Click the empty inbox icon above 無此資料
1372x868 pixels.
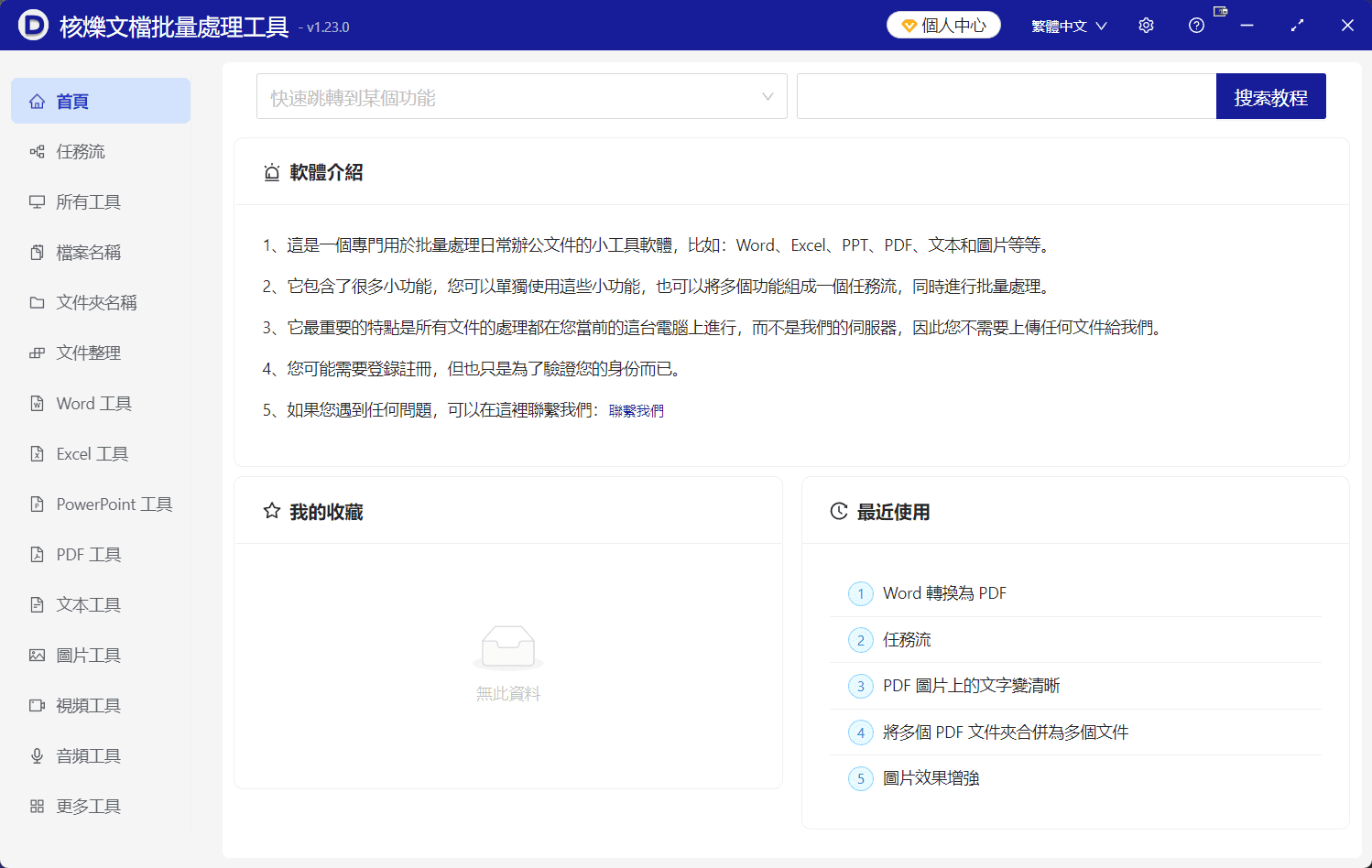pyautogui.click(x=508, y=647)
